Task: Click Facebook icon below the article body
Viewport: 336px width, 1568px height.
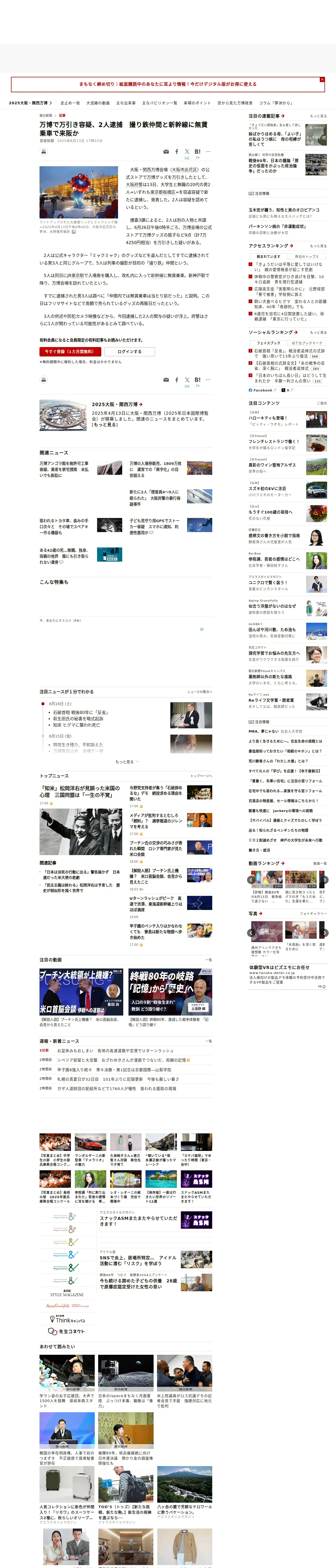Action: point(177,380)
